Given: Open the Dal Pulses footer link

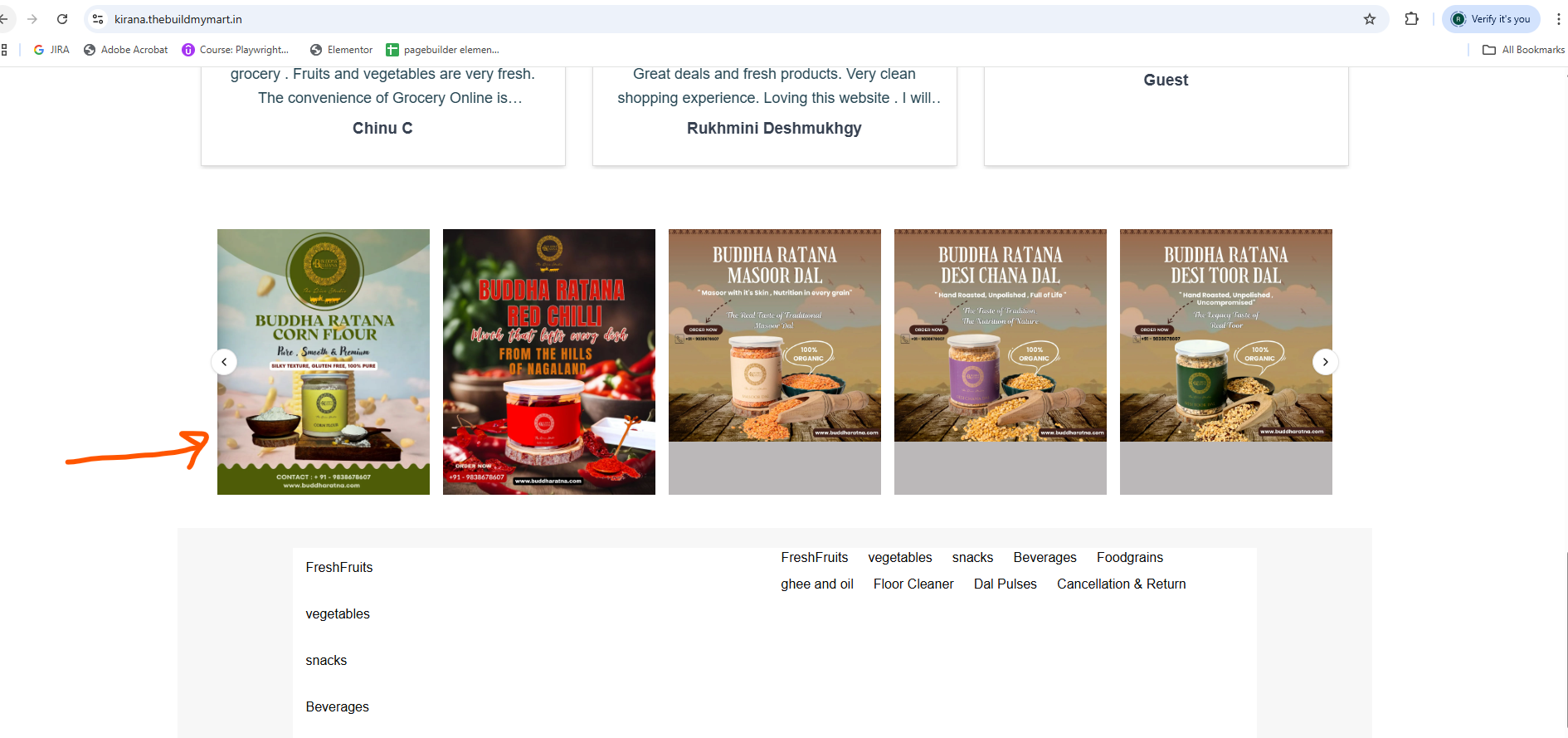Looking at the screenshot, I should click(1006, 584).
